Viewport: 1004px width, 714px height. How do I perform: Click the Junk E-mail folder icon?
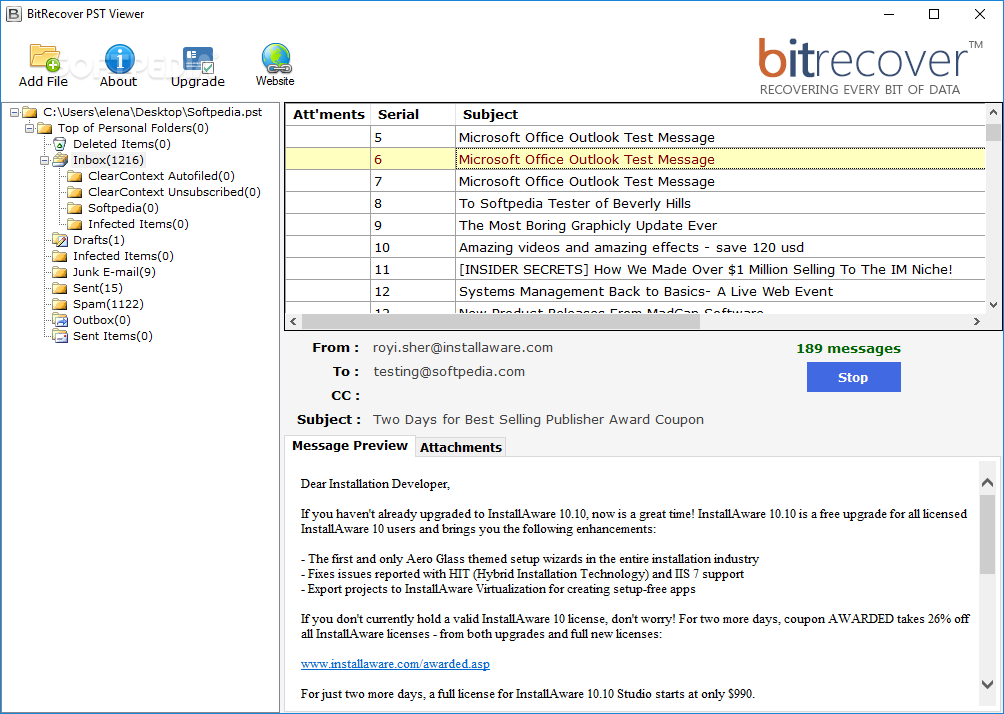click(60, 272)
